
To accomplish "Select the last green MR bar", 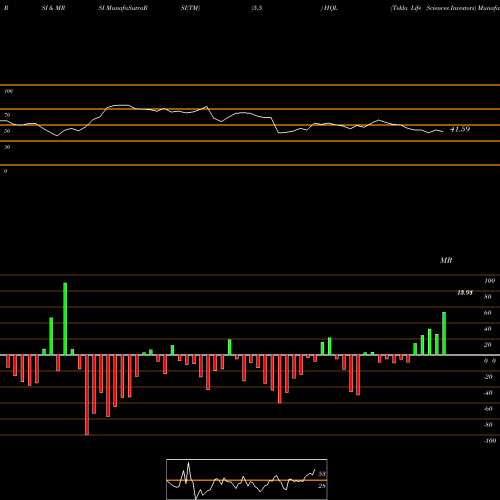I will pyautogui.click(x=444, y=334).
